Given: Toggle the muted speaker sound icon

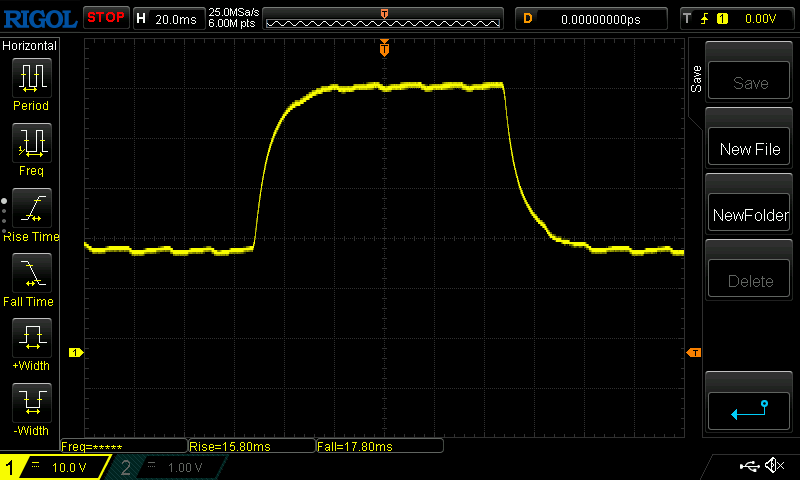Looking at the screenshot, I should click(x=775, y=465).
